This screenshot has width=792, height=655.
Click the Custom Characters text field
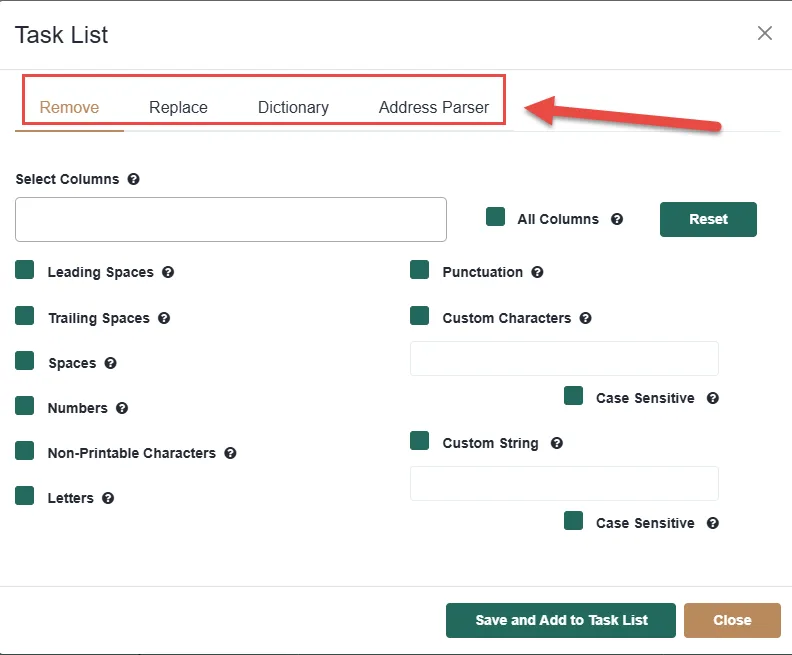[x=564, y=358]
